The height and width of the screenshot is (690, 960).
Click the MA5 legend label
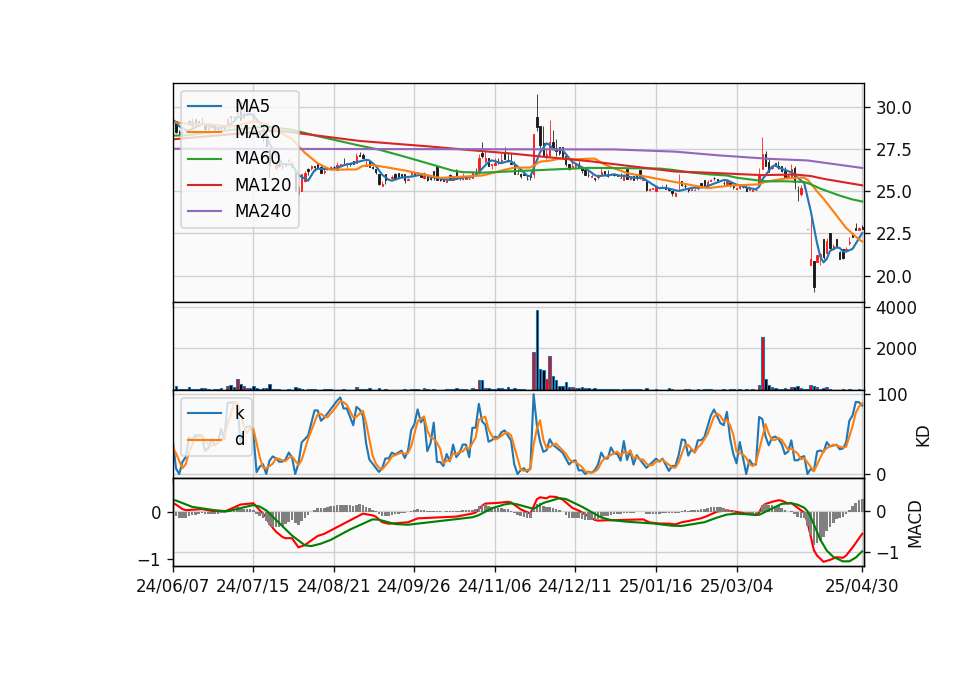pos(252,106)
